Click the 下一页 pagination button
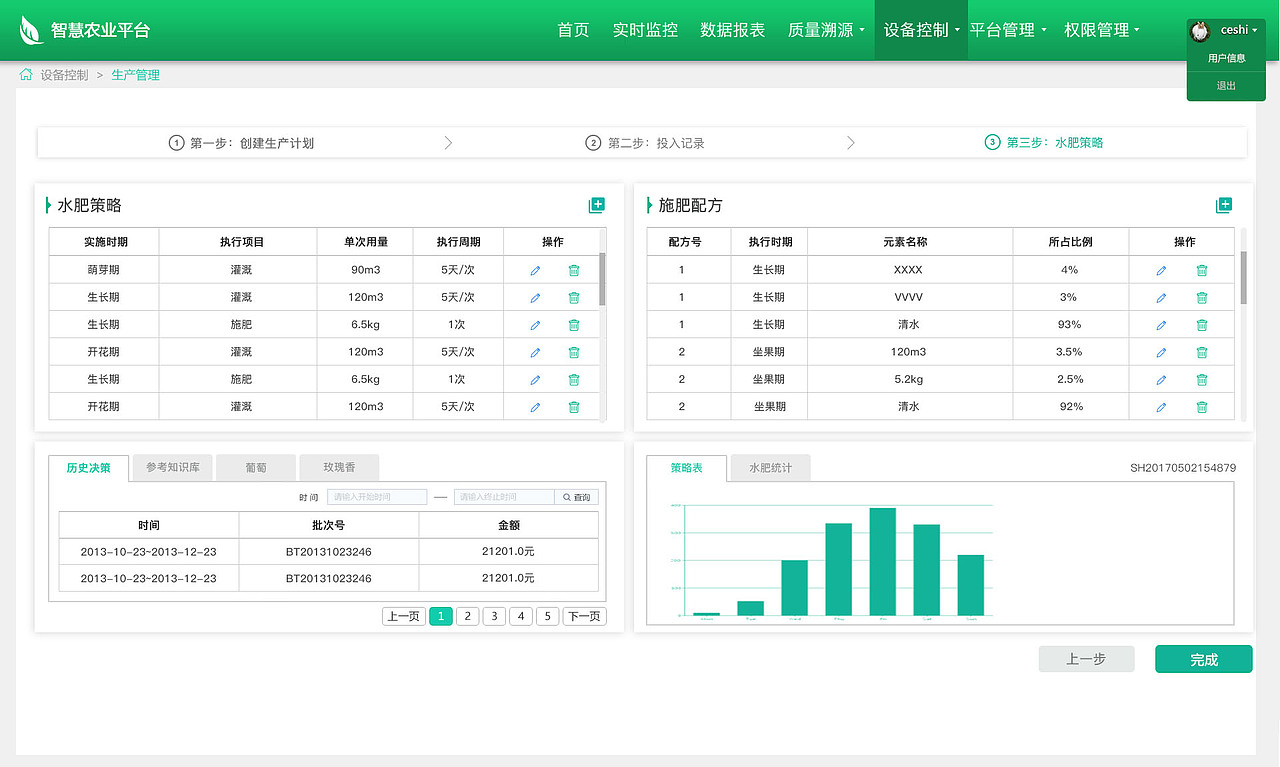The image size is (1280, 767). point(584,616)
